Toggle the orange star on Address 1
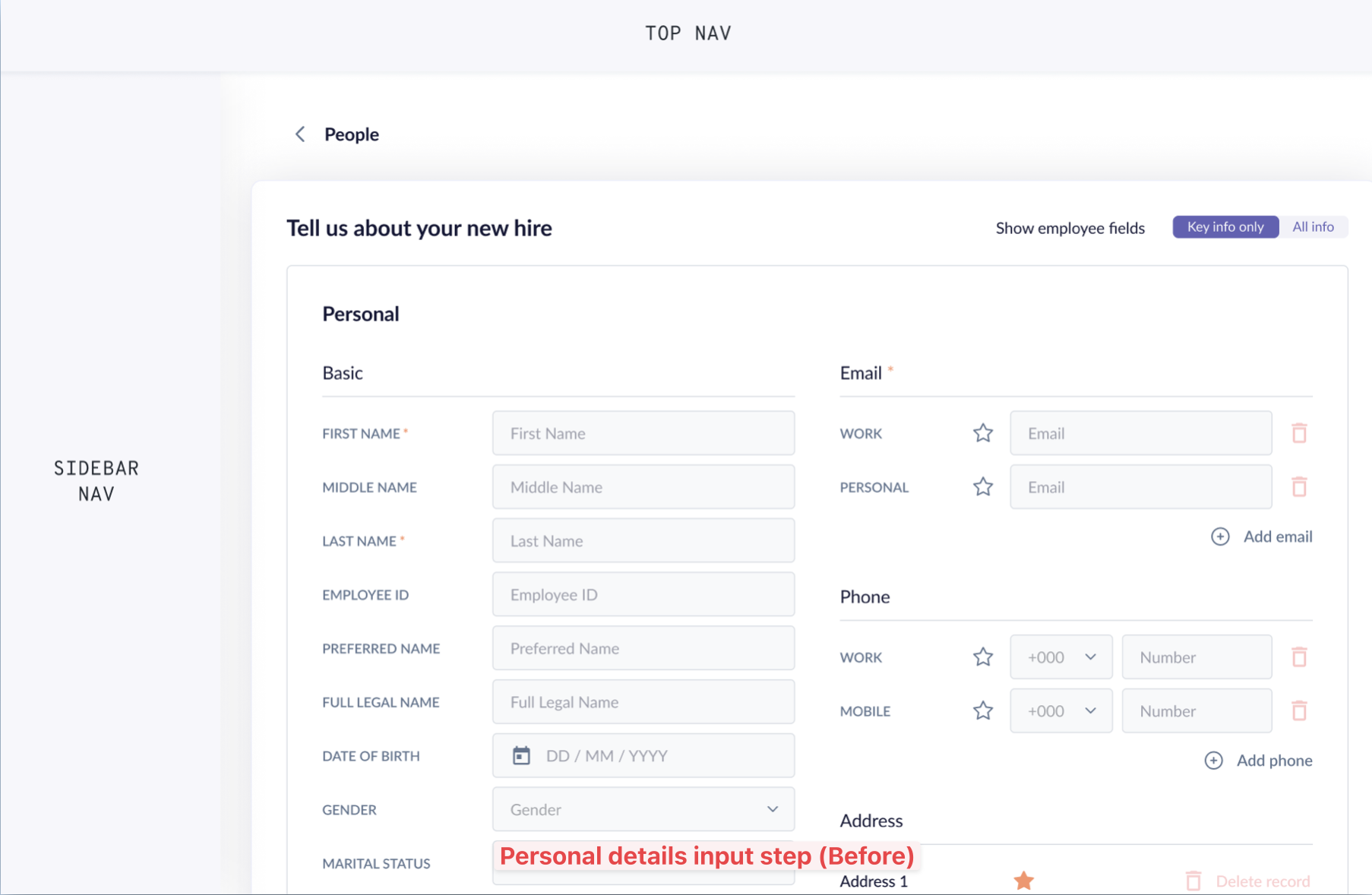 point(1024,881)
